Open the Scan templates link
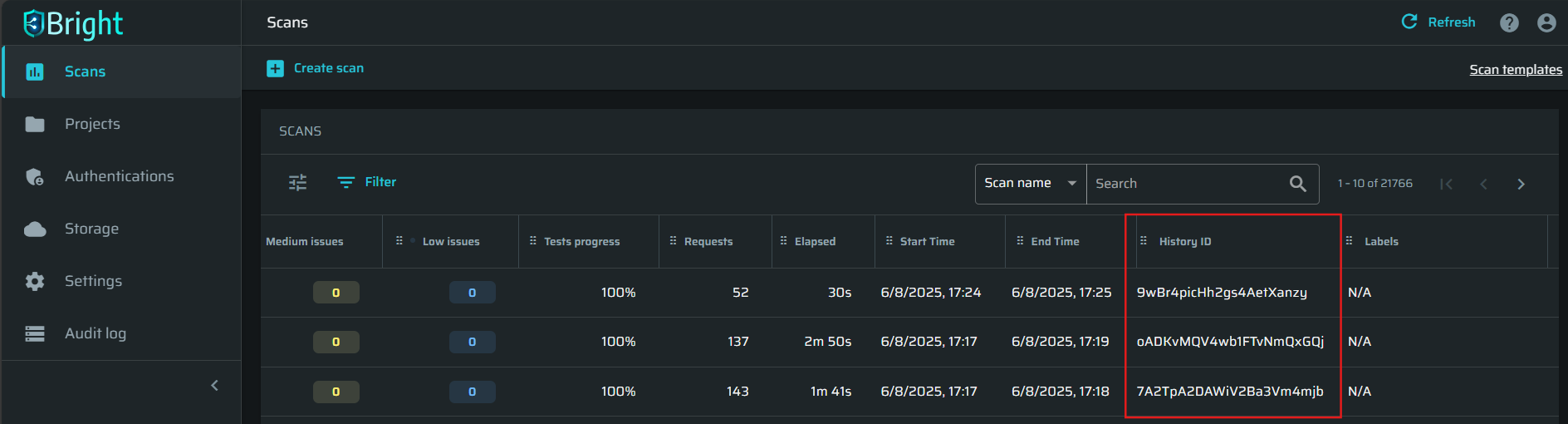 pos(1516,70)
